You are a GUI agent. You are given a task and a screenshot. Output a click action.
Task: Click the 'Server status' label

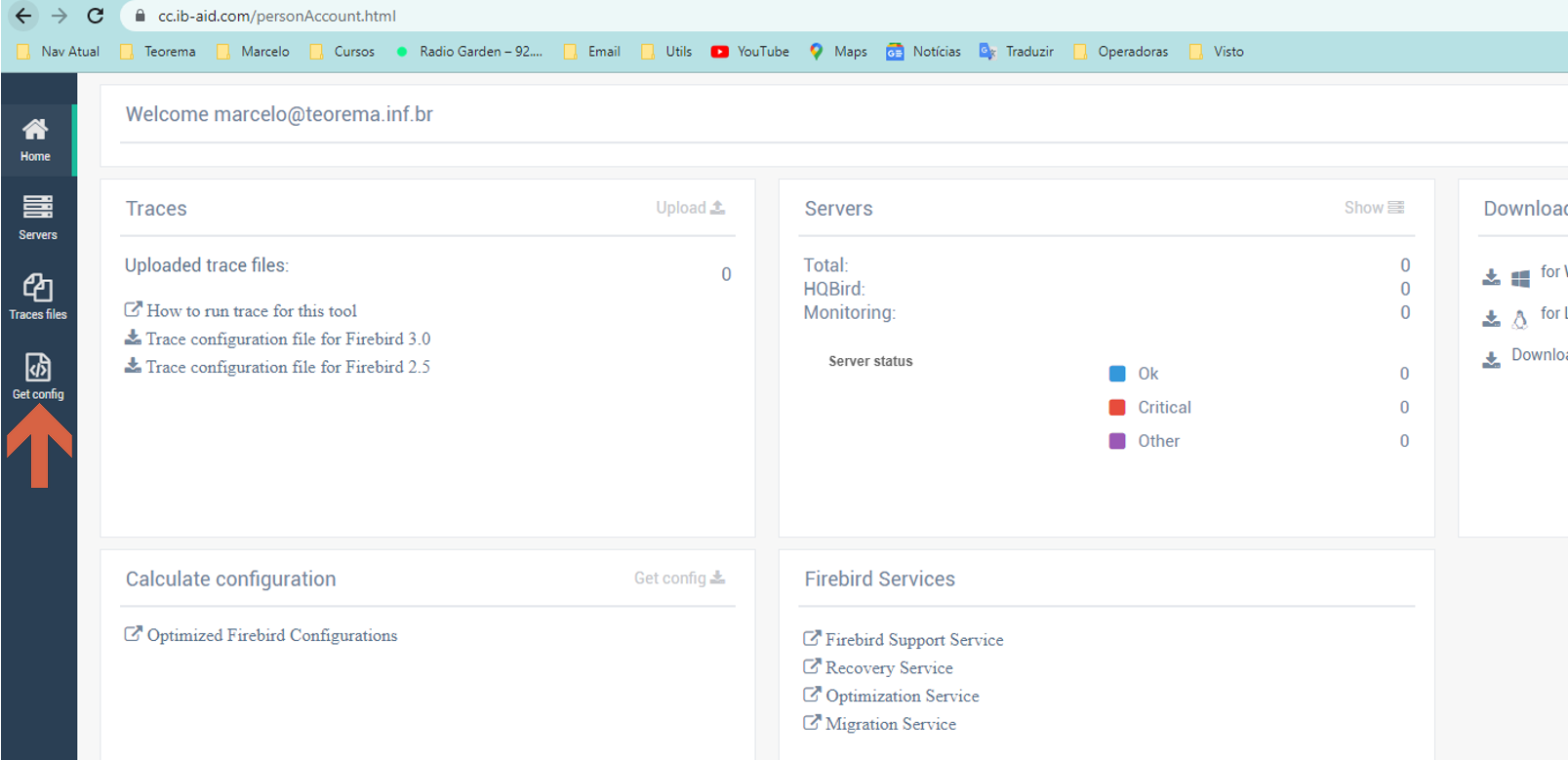pyautogui.click(x=870, y=361)
